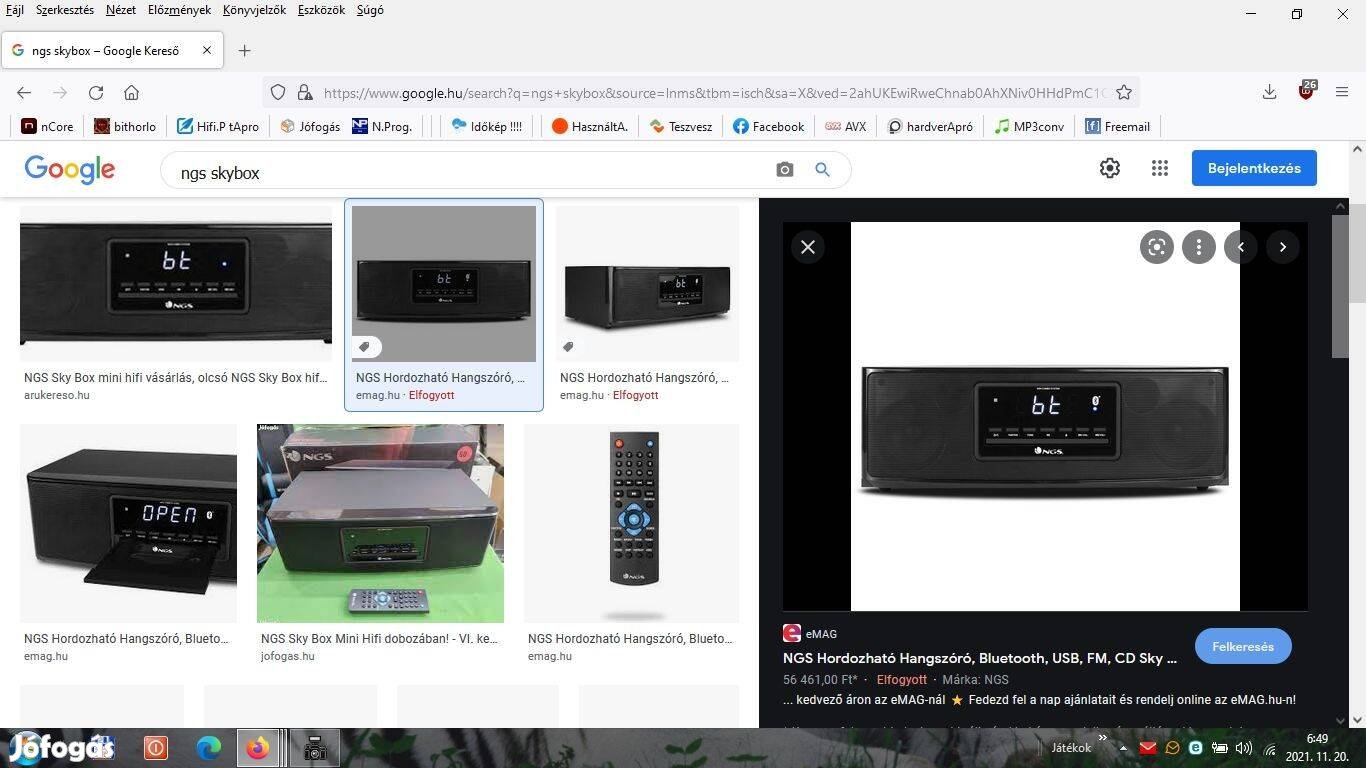
Task: Open the bithorlo bookmark
Action: tap(125, 126)
